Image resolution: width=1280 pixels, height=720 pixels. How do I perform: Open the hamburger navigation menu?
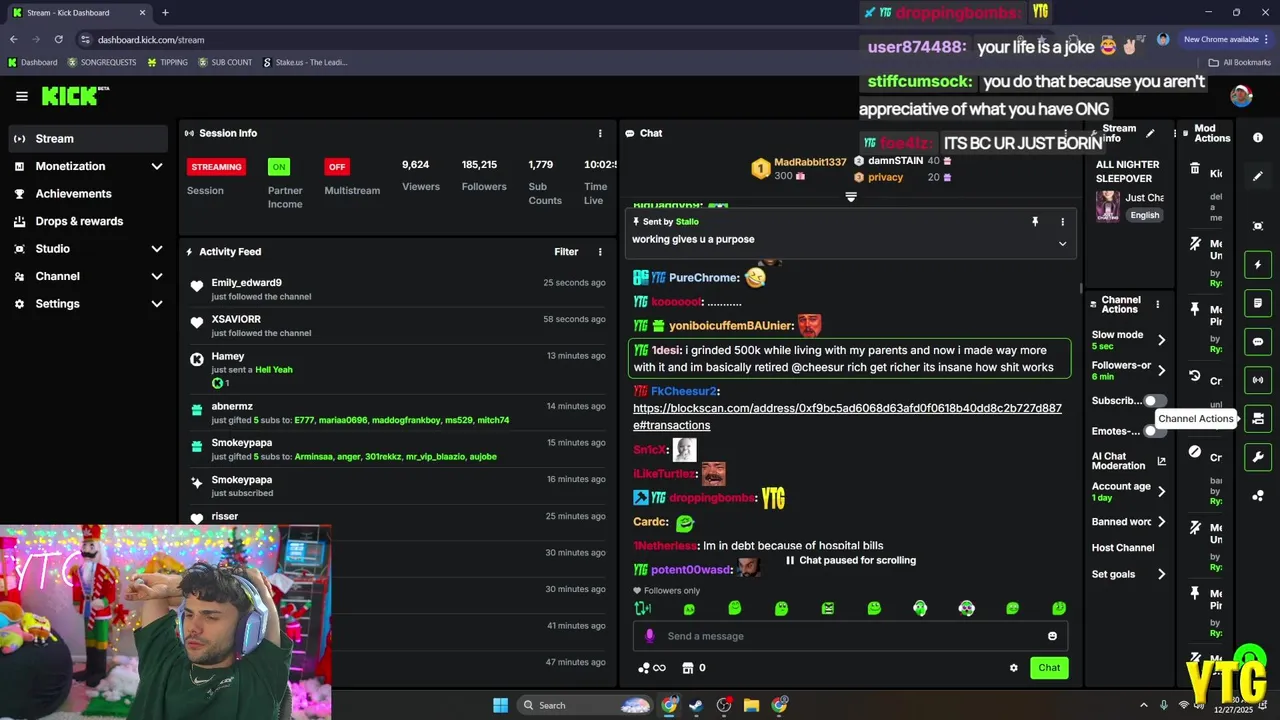22,96
